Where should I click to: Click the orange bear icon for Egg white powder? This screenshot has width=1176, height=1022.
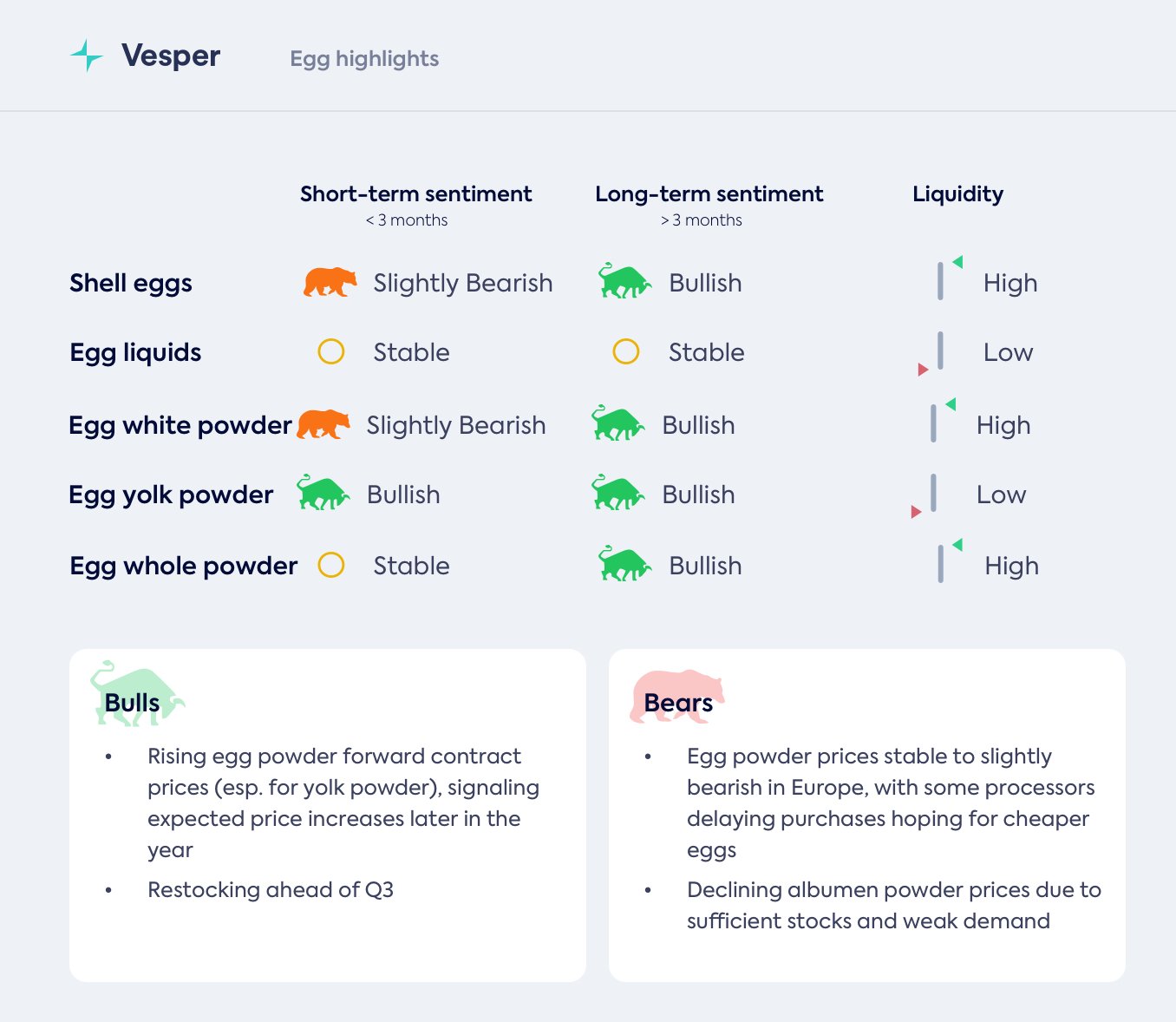point(323,424)
